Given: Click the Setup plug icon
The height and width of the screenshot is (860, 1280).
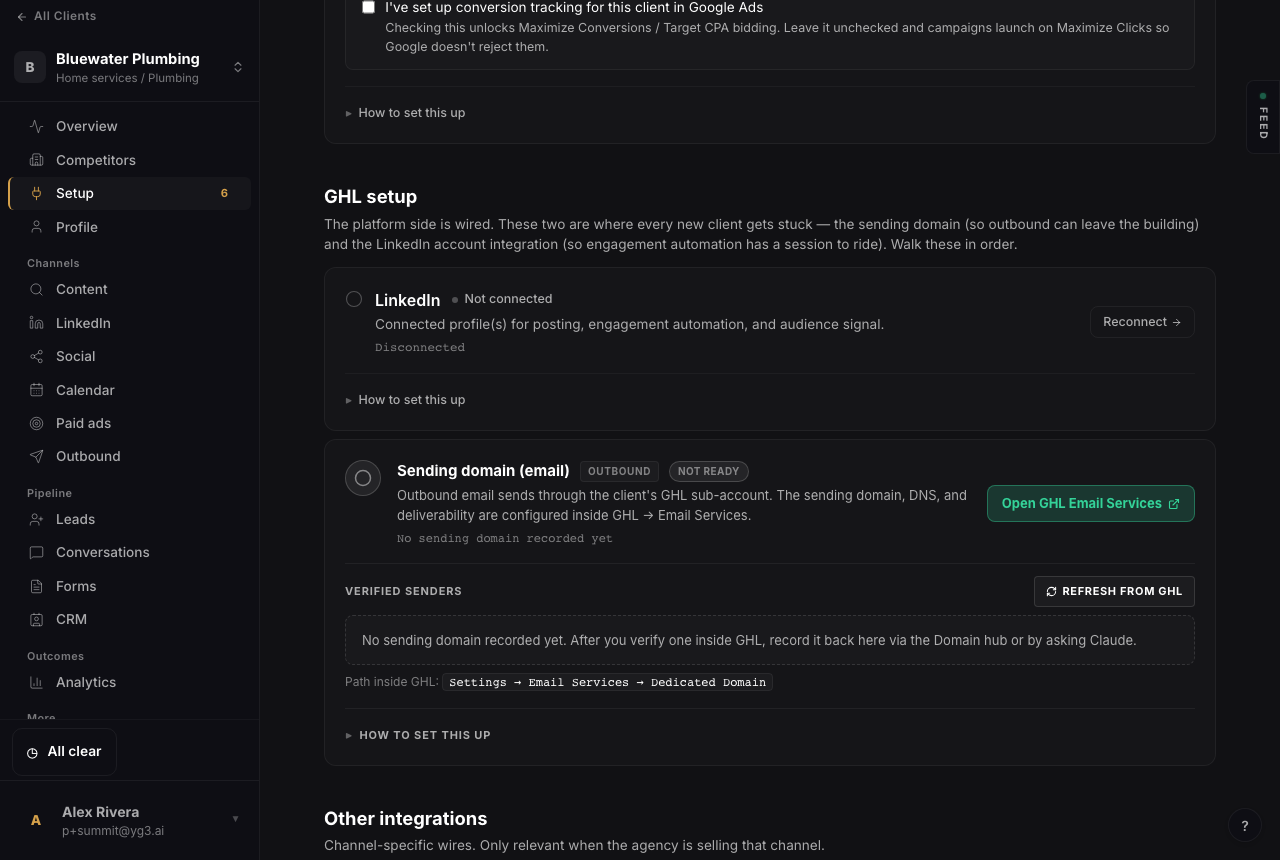Looking at the screenshot, I should tap(36, 193).
